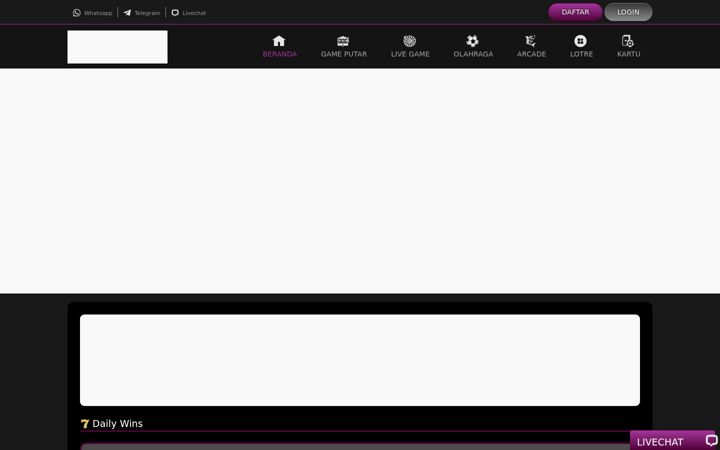The height and width of the screenshot is (450, 720).
Task: Click the Daily Wins heading text
Action: pos(118,423)
